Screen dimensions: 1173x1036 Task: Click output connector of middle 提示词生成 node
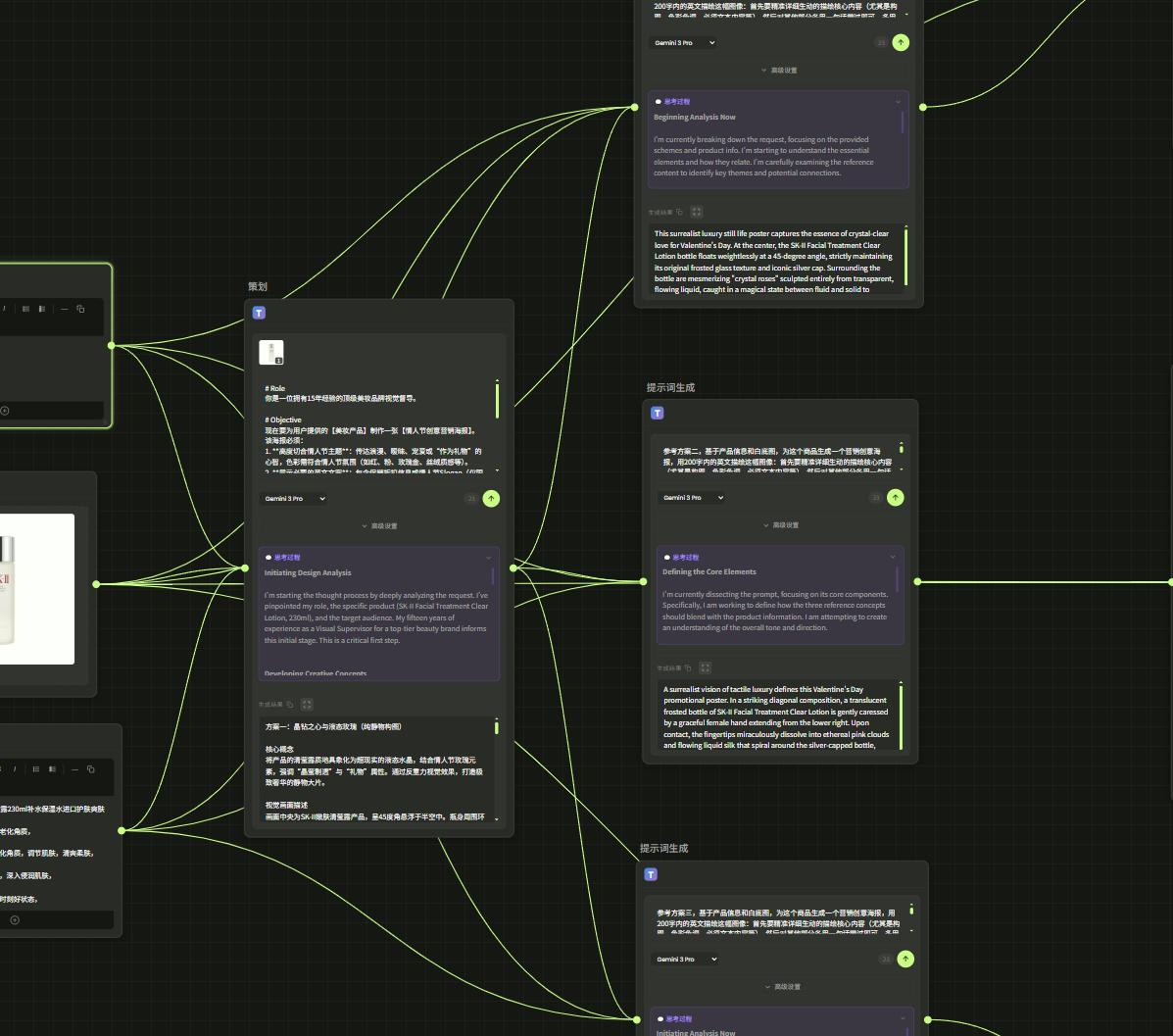click(917, 582)
